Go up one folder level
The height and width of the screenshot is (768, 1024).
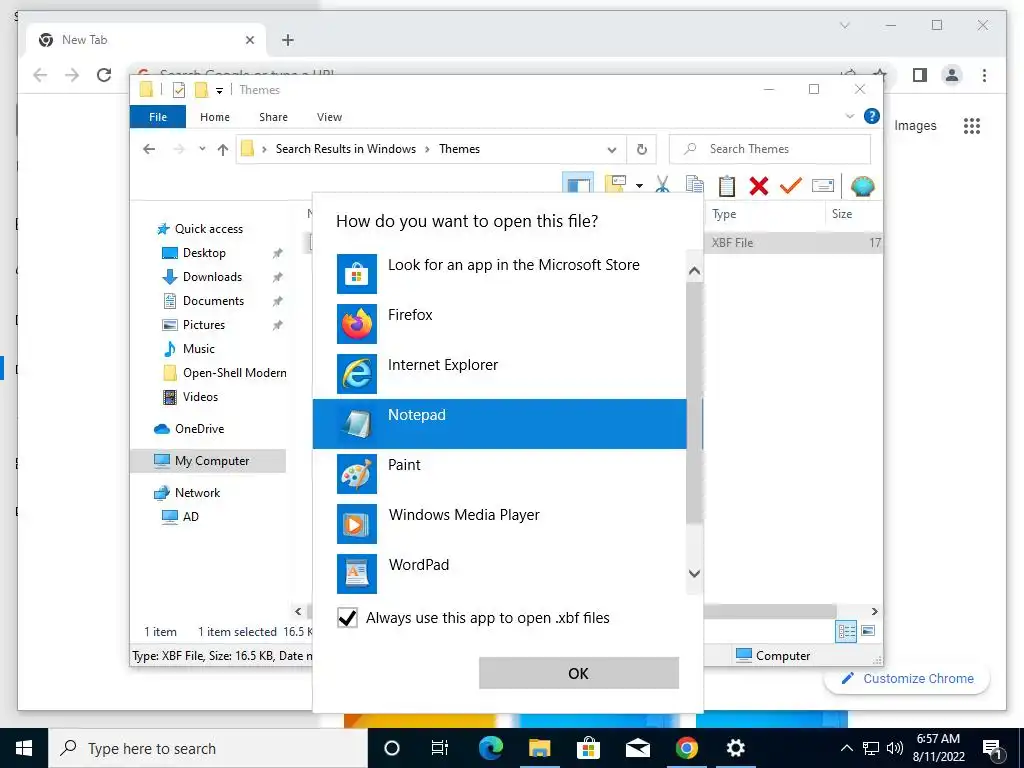pos(223,150)
